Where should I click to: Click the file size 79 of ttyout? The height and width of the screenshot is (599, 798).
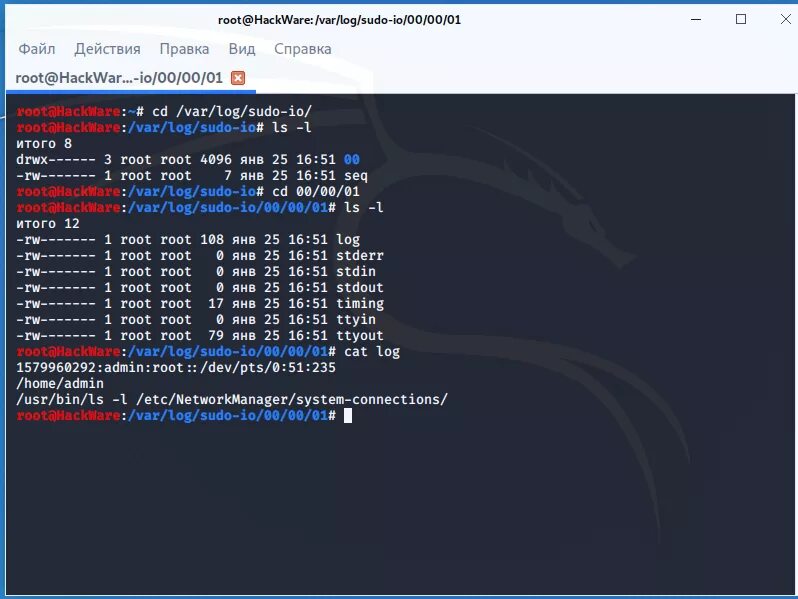pos(216,336)
